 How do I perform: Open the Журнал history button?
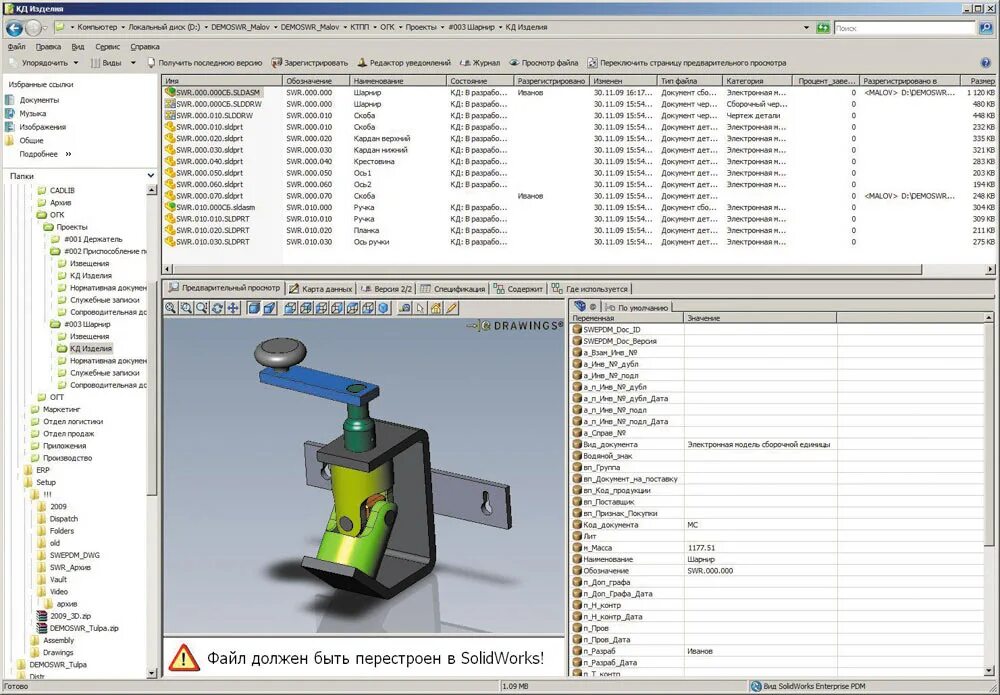click(481, 62)
